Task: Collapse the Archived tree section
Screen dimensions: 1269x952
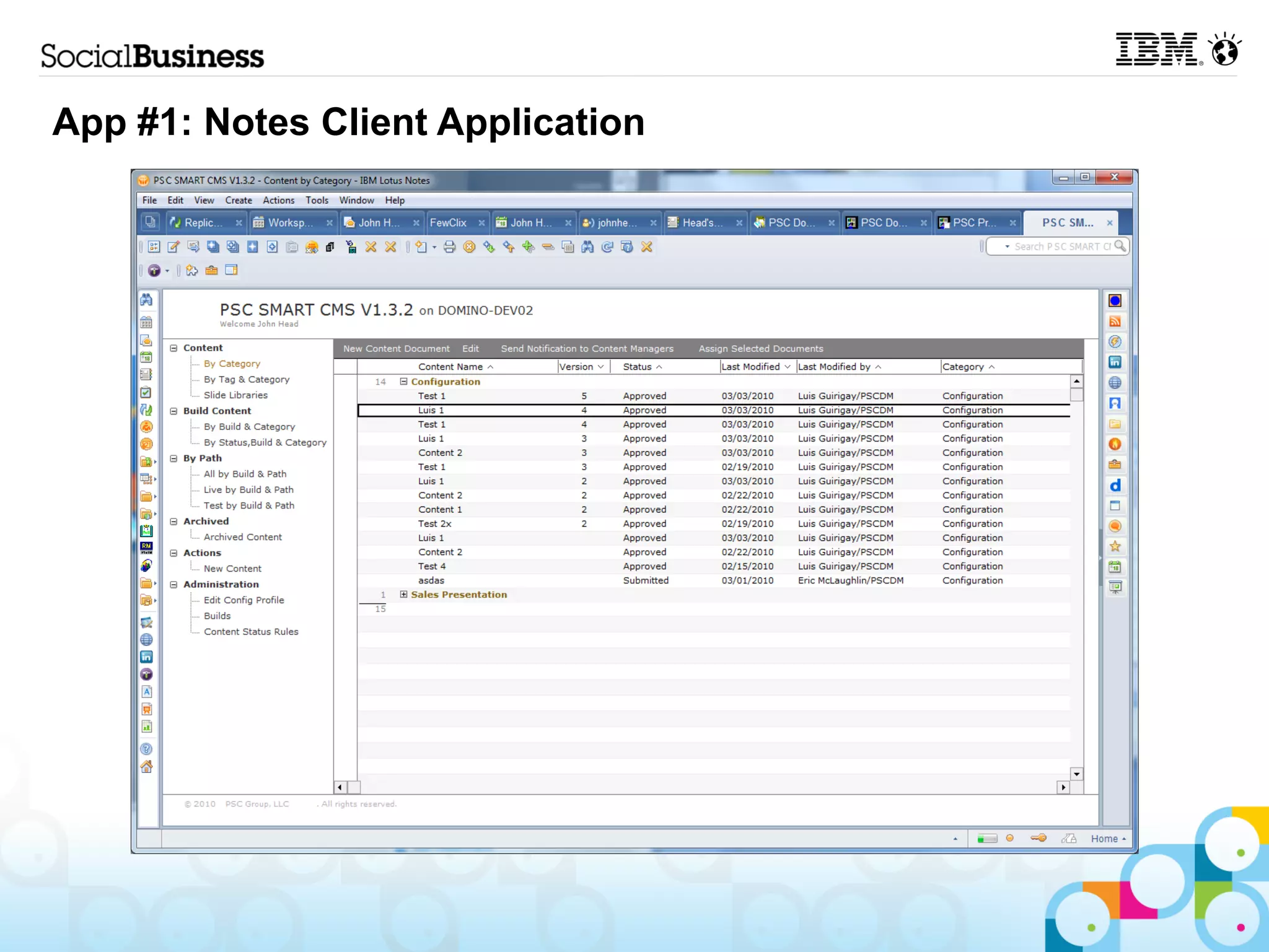Action: (173, 522)
